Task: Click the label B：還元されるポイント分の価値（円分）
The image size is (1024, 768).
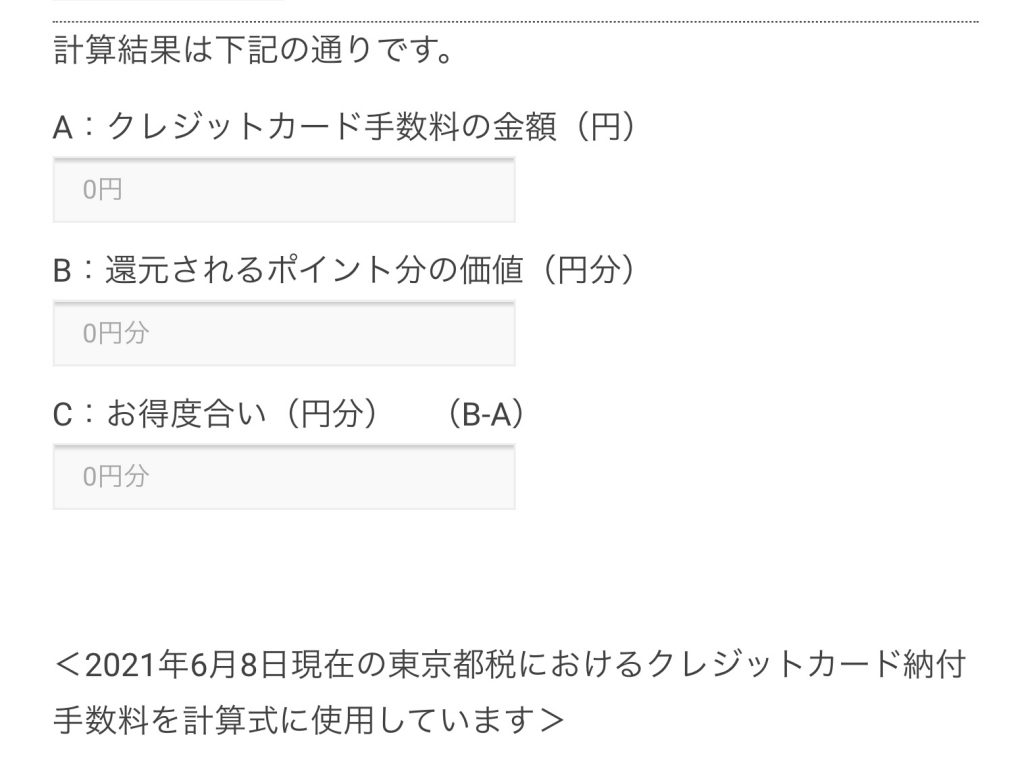Action: [x=351, y=268]
